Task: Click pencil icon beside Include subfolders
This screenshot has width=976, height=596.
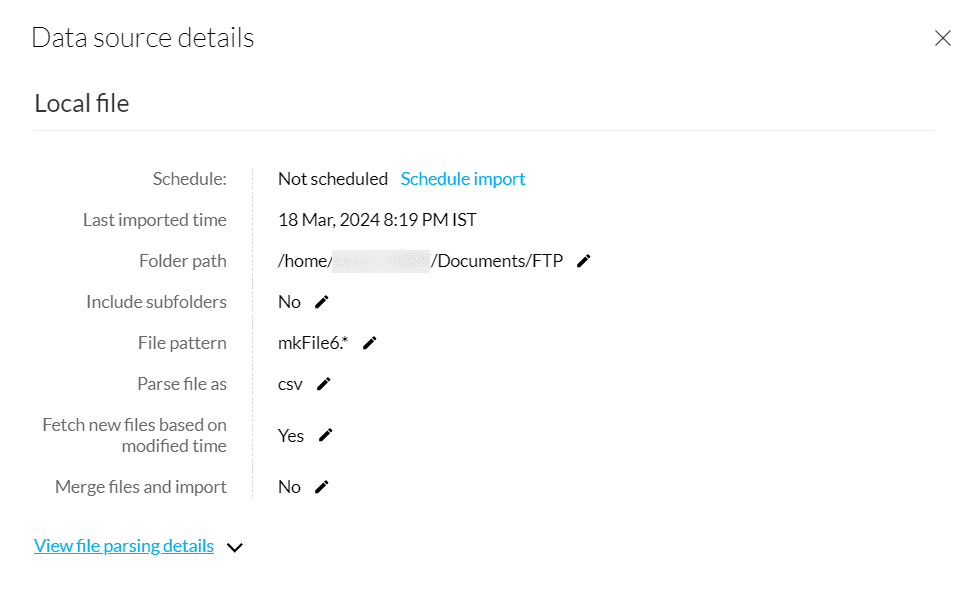Action: point(321,302)
